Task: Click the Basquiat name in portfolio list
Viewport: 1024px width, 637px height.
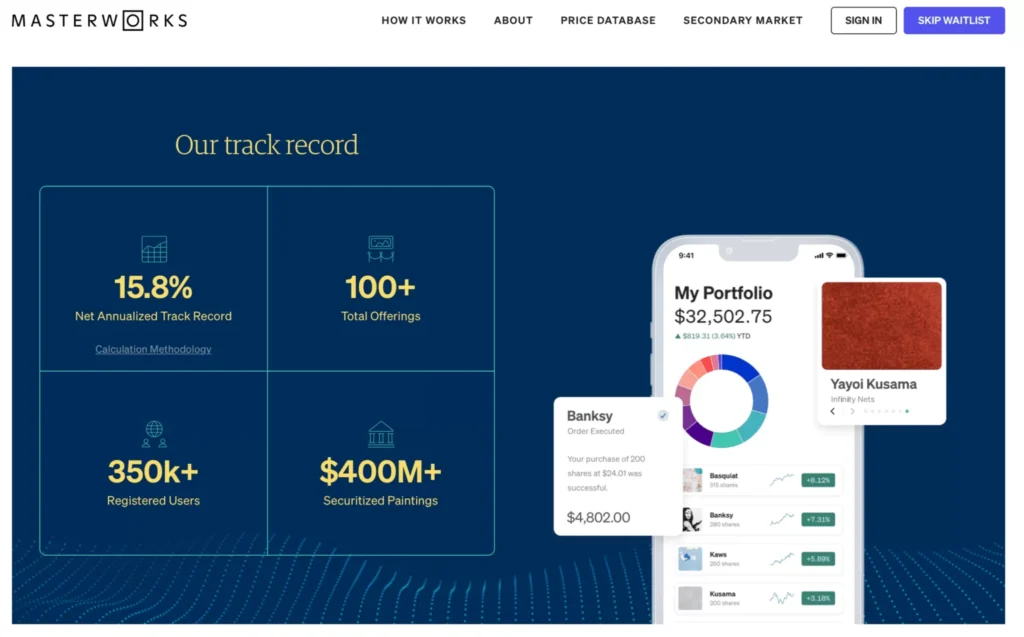Action: coord(724,476)
